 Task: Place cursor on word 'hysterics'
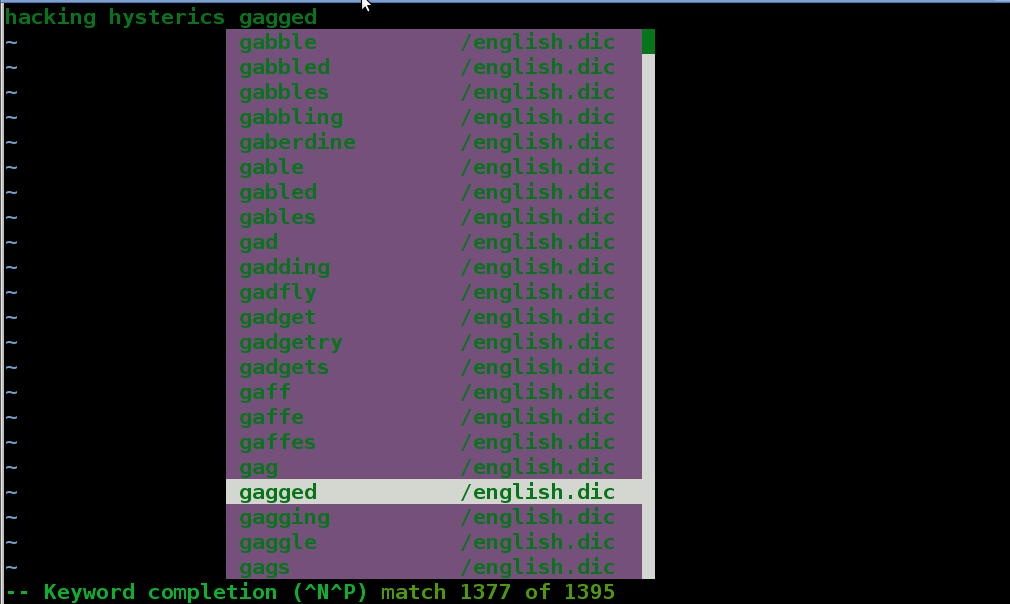tap(166, 17)
